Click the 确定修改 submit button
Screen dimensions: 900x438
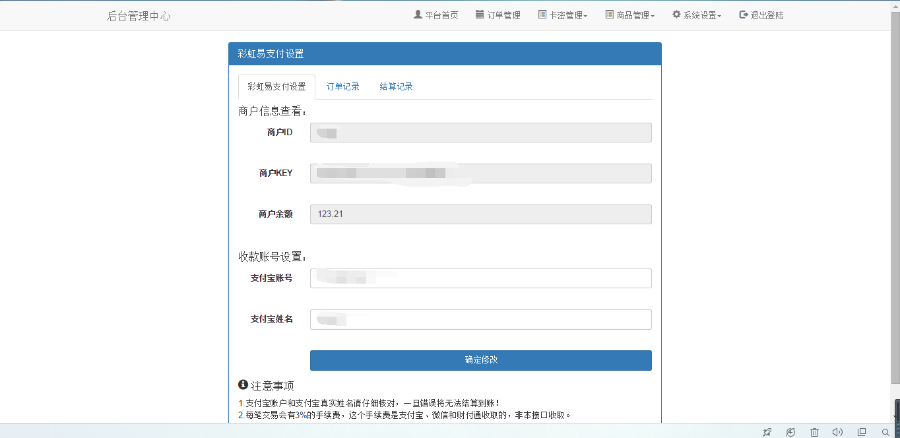coord(481,360)
